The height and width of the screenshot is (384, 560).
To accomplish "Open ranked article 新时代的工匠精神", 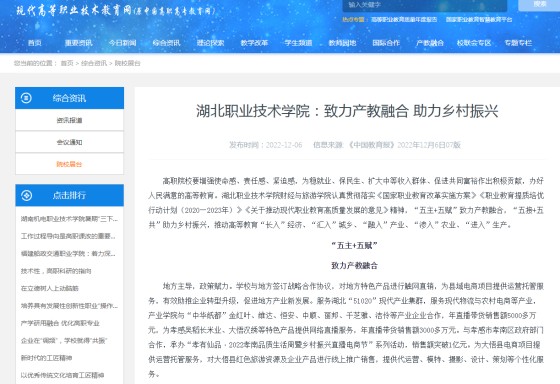I will (x=46, y=358).
